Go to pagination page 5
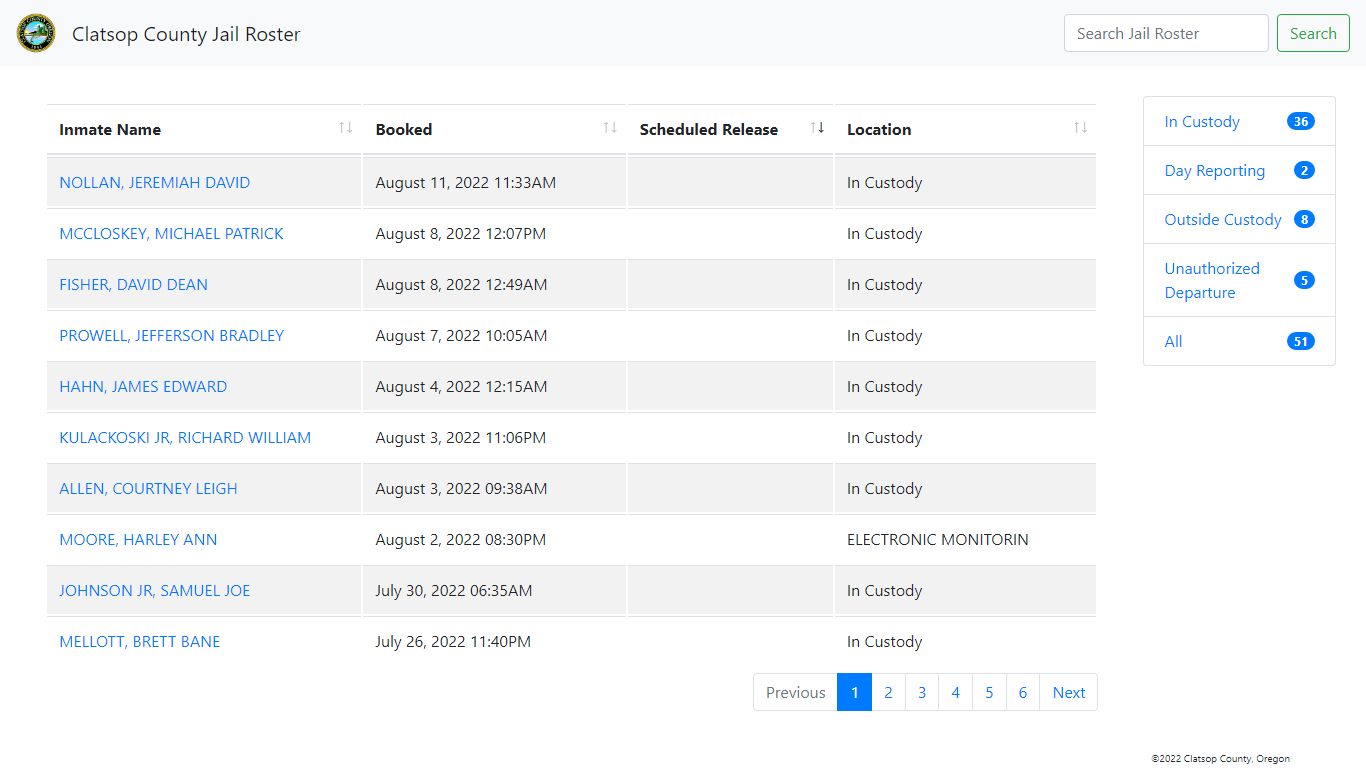Image resolution: width=1366 pixels, height=768 pixels. coord(989,692)
